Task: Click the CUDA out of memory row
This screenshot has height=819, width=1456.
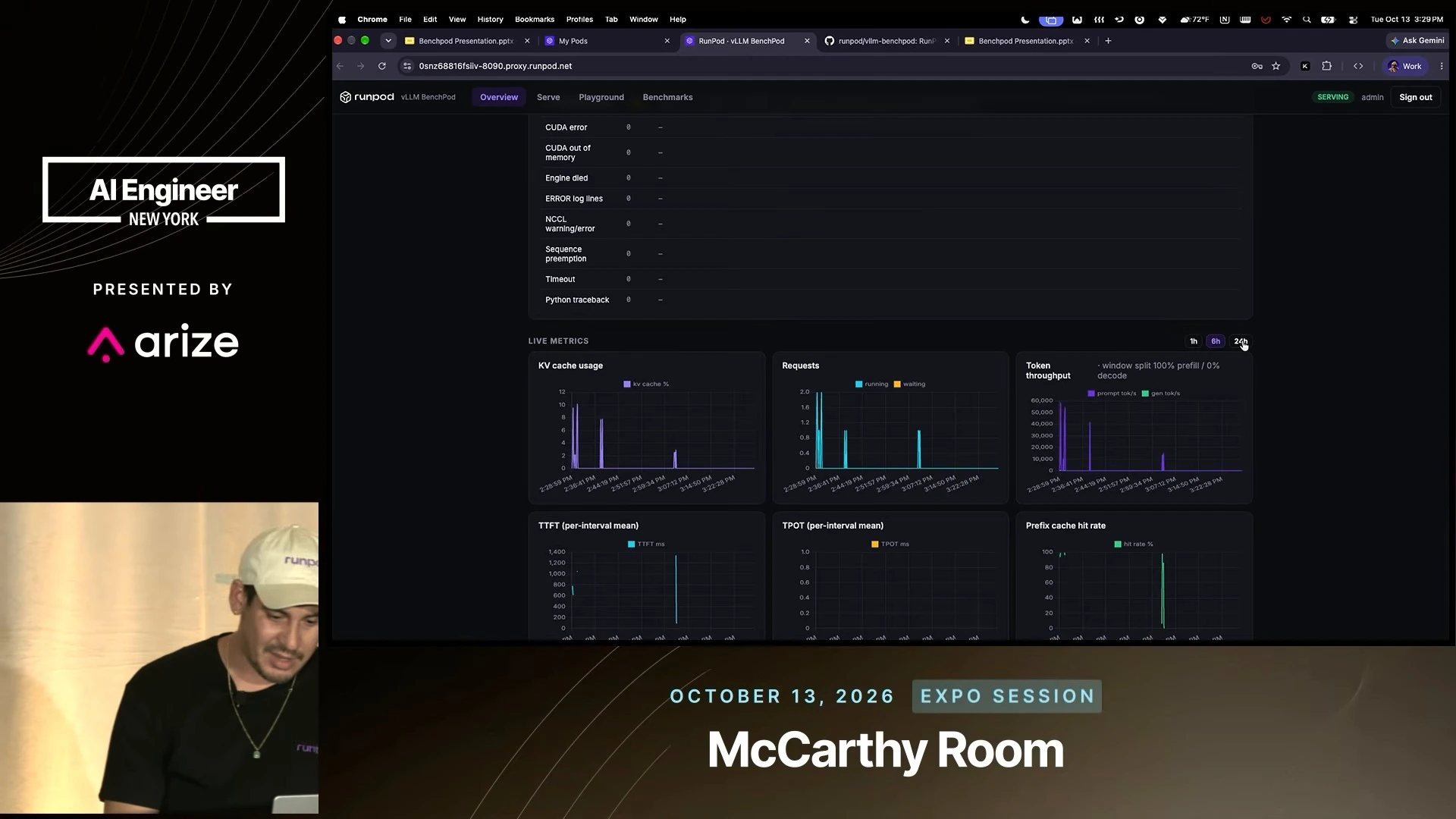Action: [891, 152]
